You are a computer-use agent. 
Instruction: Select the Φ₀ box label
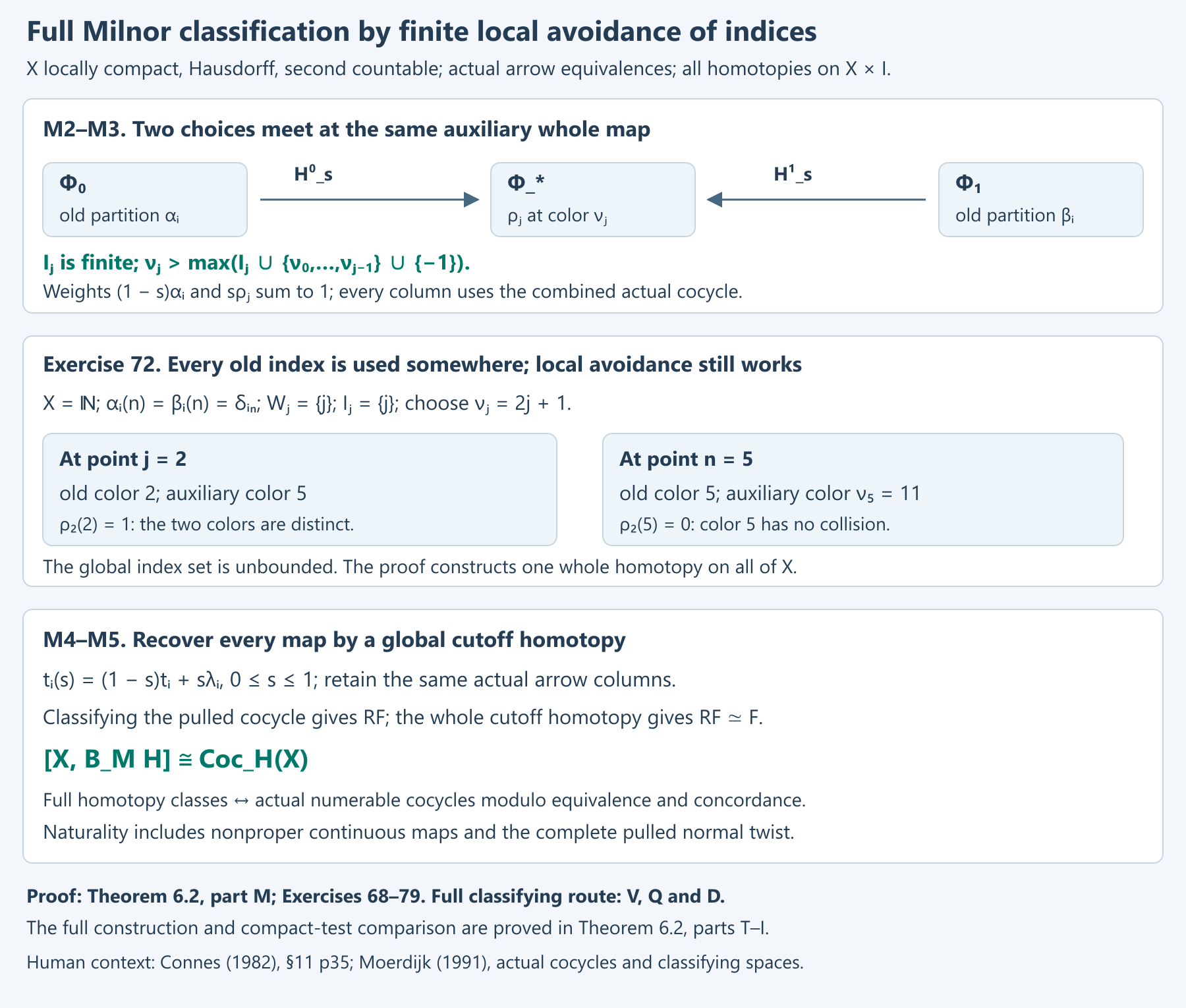(73, 184)
